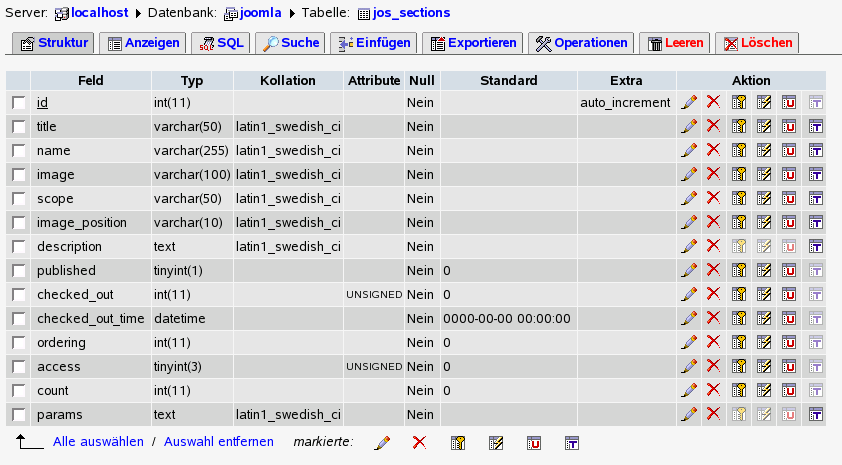Click Auswahl entfernen link
Screen dimensions: 842x465
point(219,441)
